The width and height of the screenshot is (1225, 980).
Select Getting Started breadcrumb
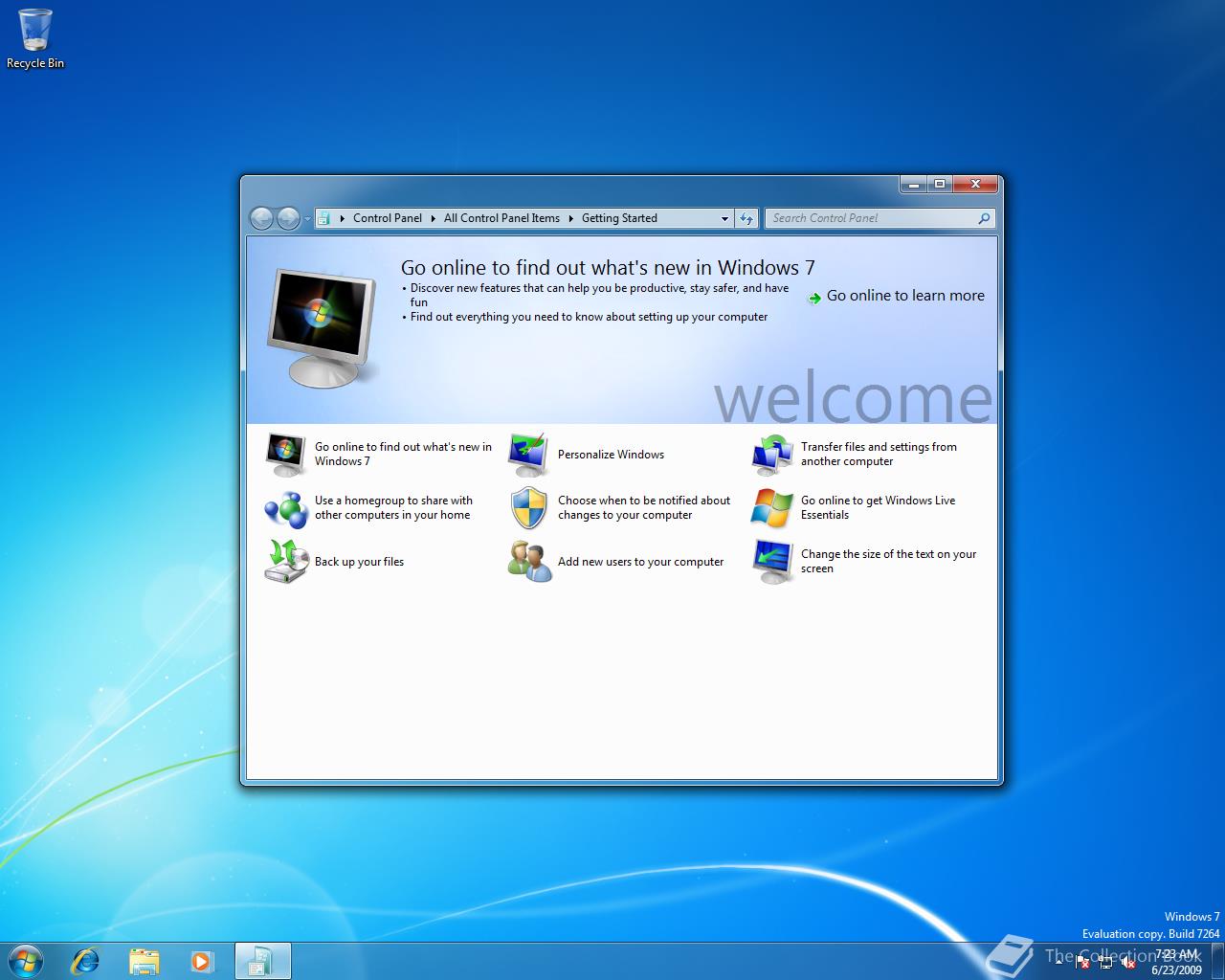click(619, 218)
